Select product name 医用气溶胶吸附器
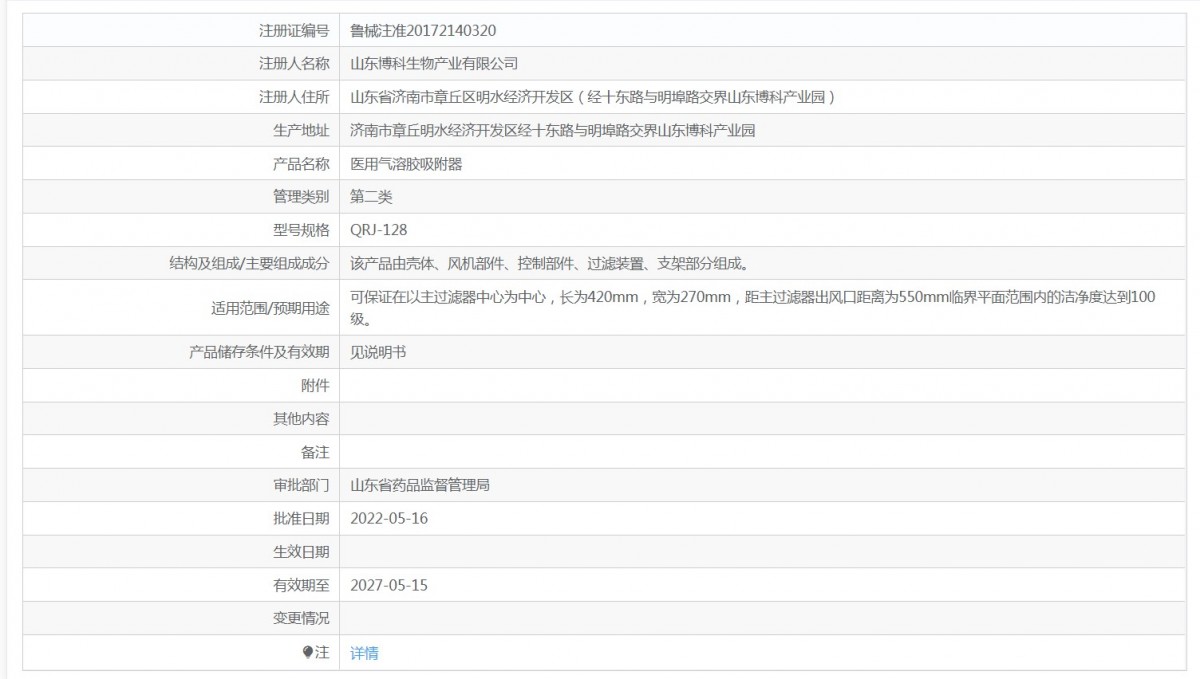This screenshot has height=679, width=1200. point(406,164)
